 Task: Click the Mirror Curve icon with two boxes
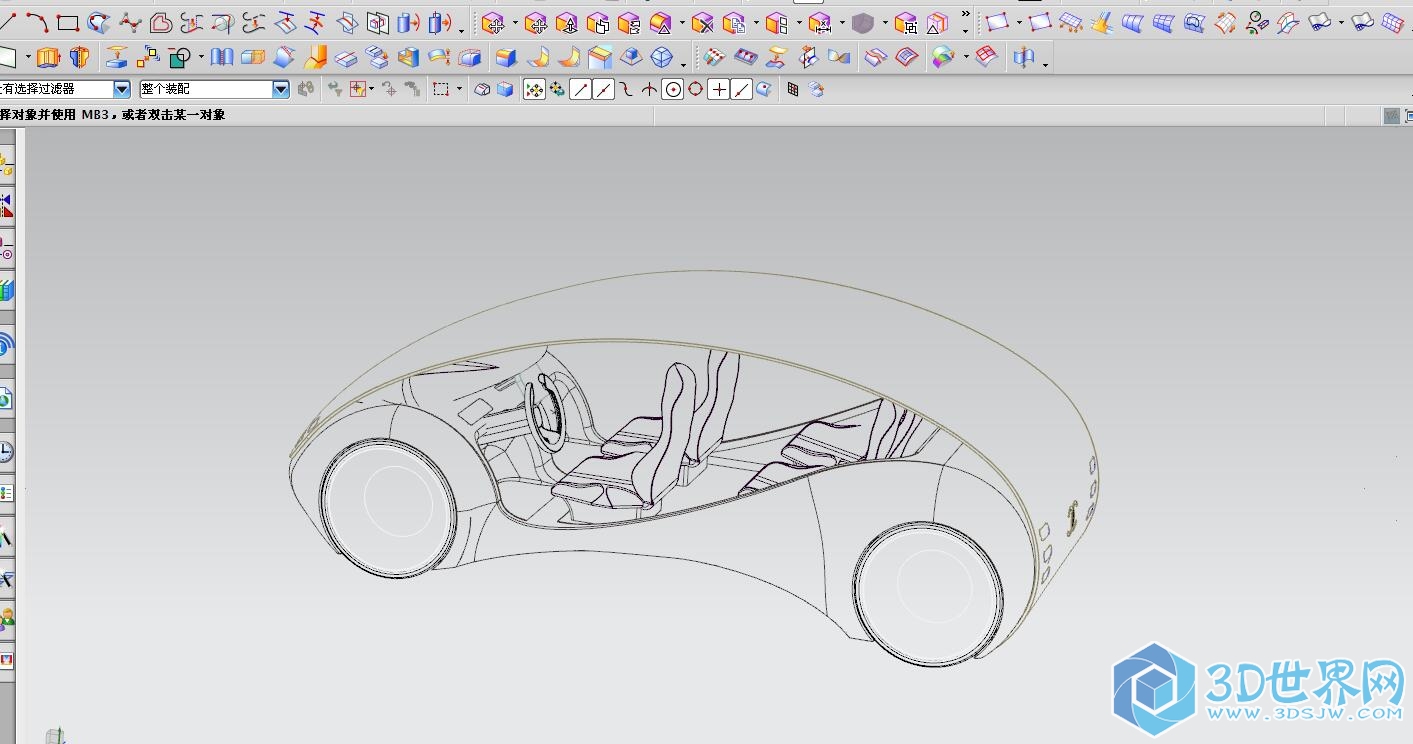[377, 22]
